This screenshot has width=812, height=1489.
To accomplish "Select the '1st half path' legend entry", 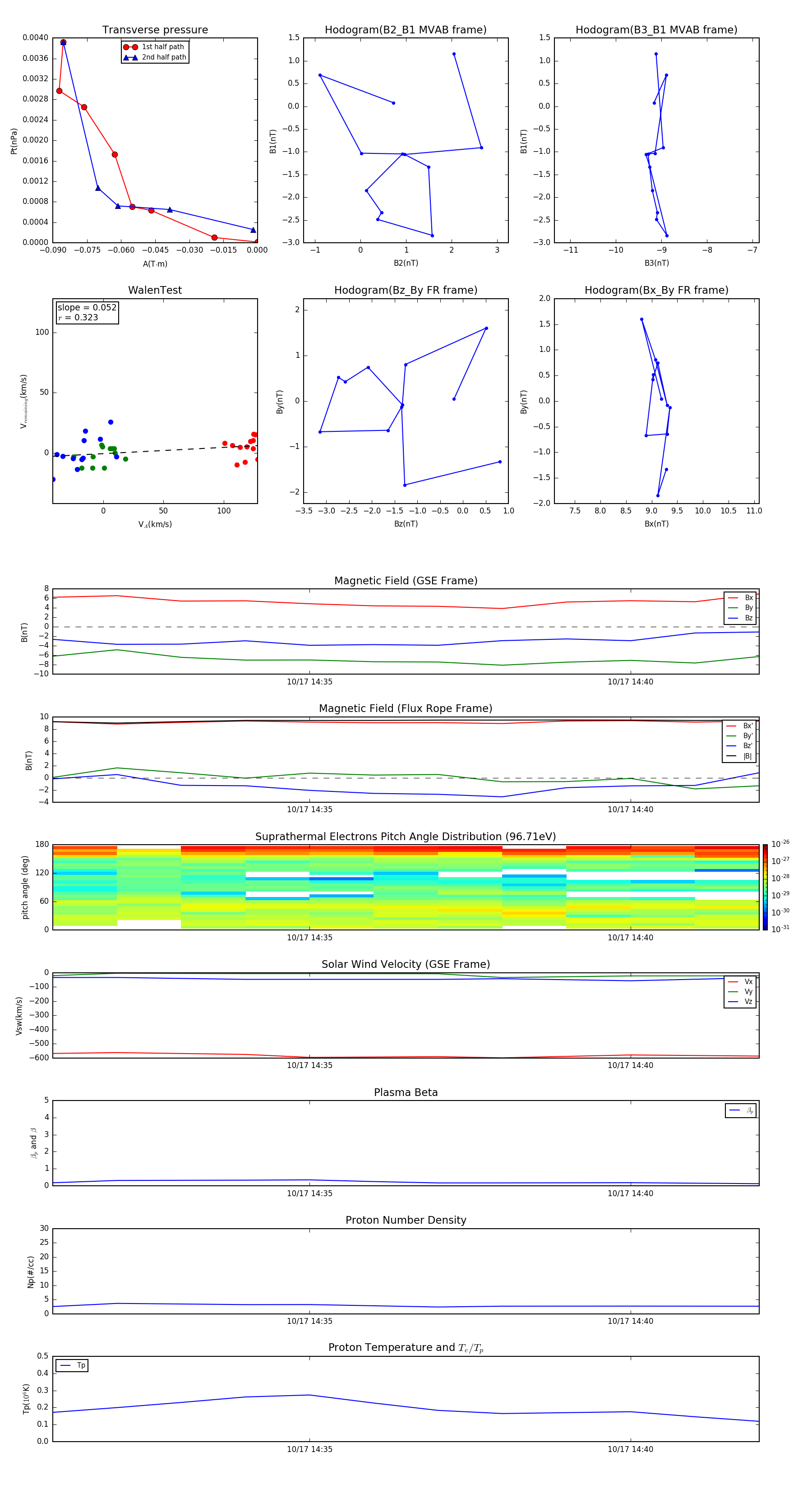I will 154,47.
